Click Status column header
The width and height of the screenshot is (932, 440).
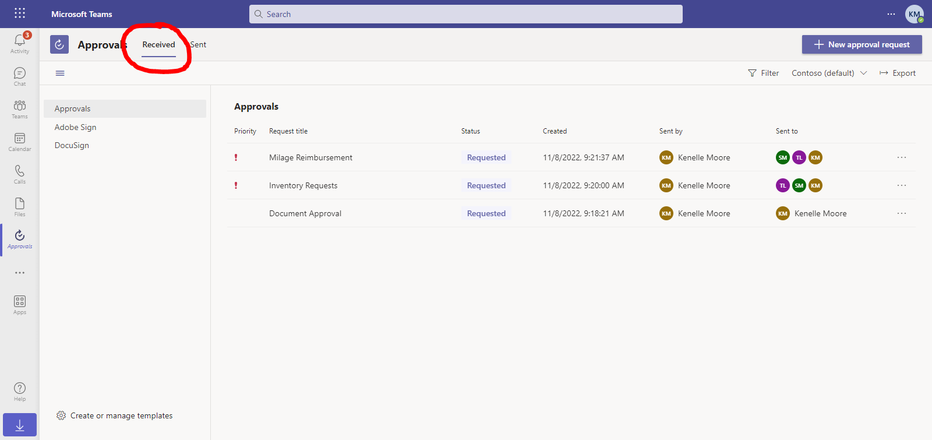tap(470, 131)
